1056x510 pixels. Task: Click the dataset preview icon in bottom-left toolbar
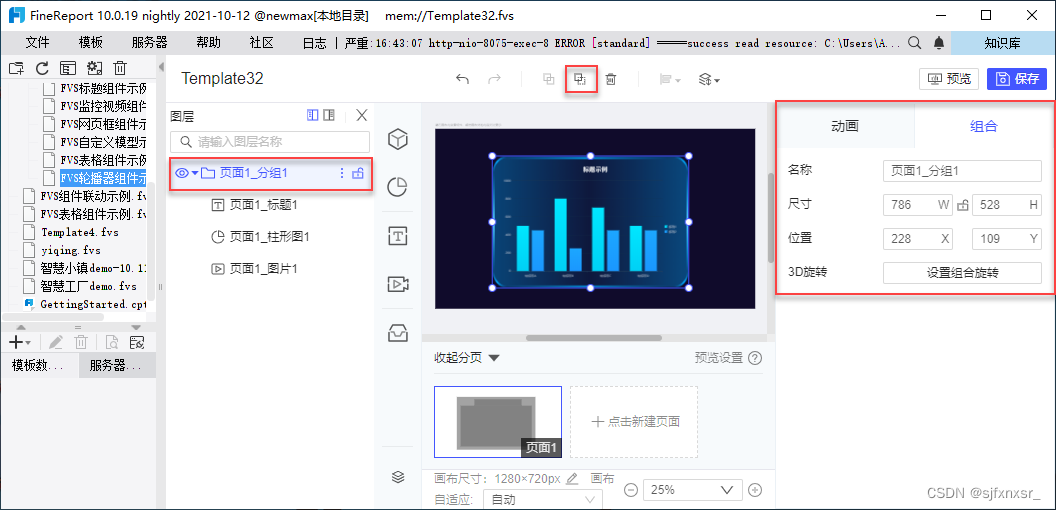pos(112,342)
